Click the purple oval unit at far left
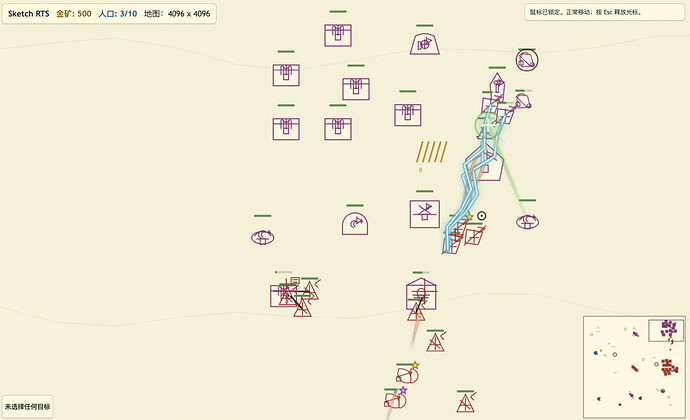The image size is (690, 420). tap(263, 237)
